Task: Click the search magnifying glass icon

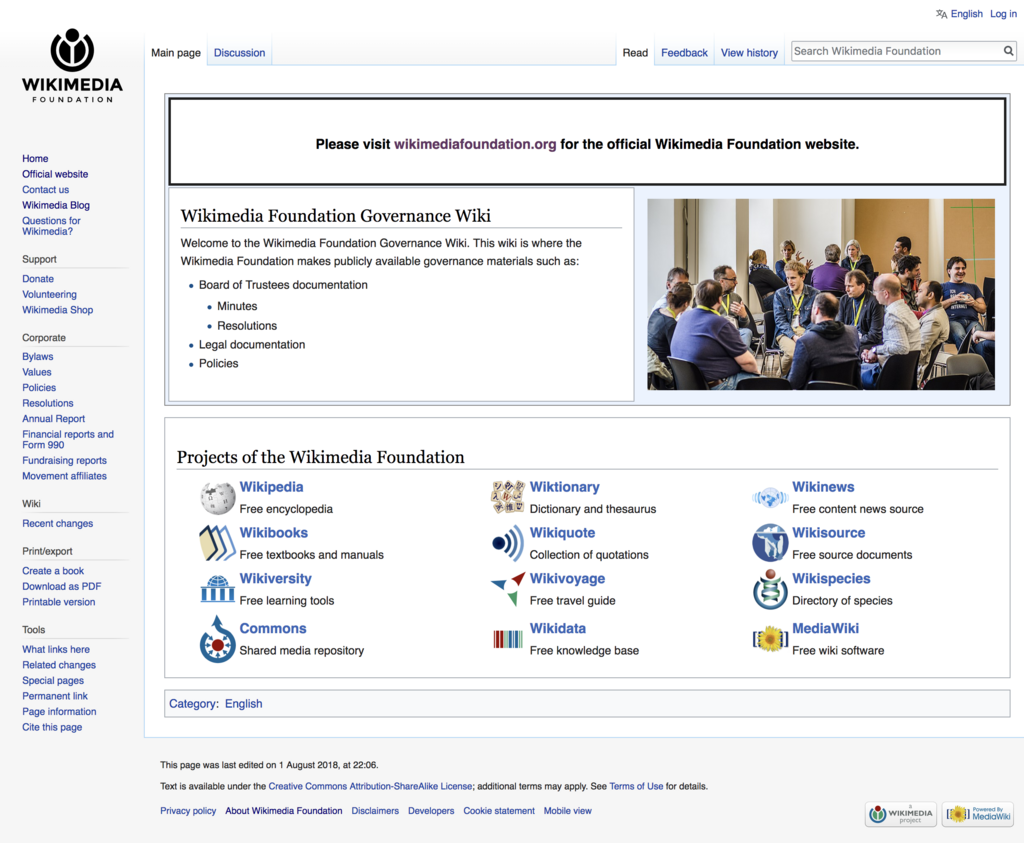Action: 1008,51
